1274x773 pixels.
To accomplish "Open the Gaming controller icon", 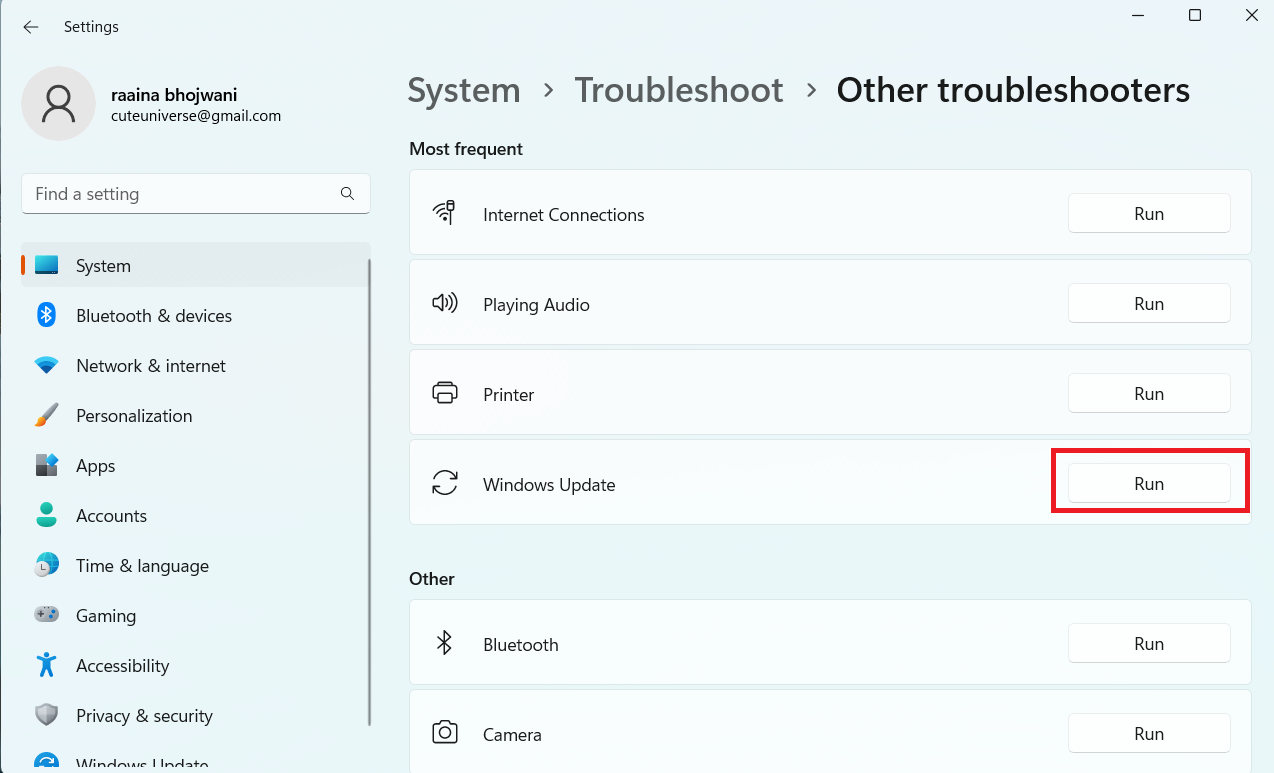I will coord(46,616).
